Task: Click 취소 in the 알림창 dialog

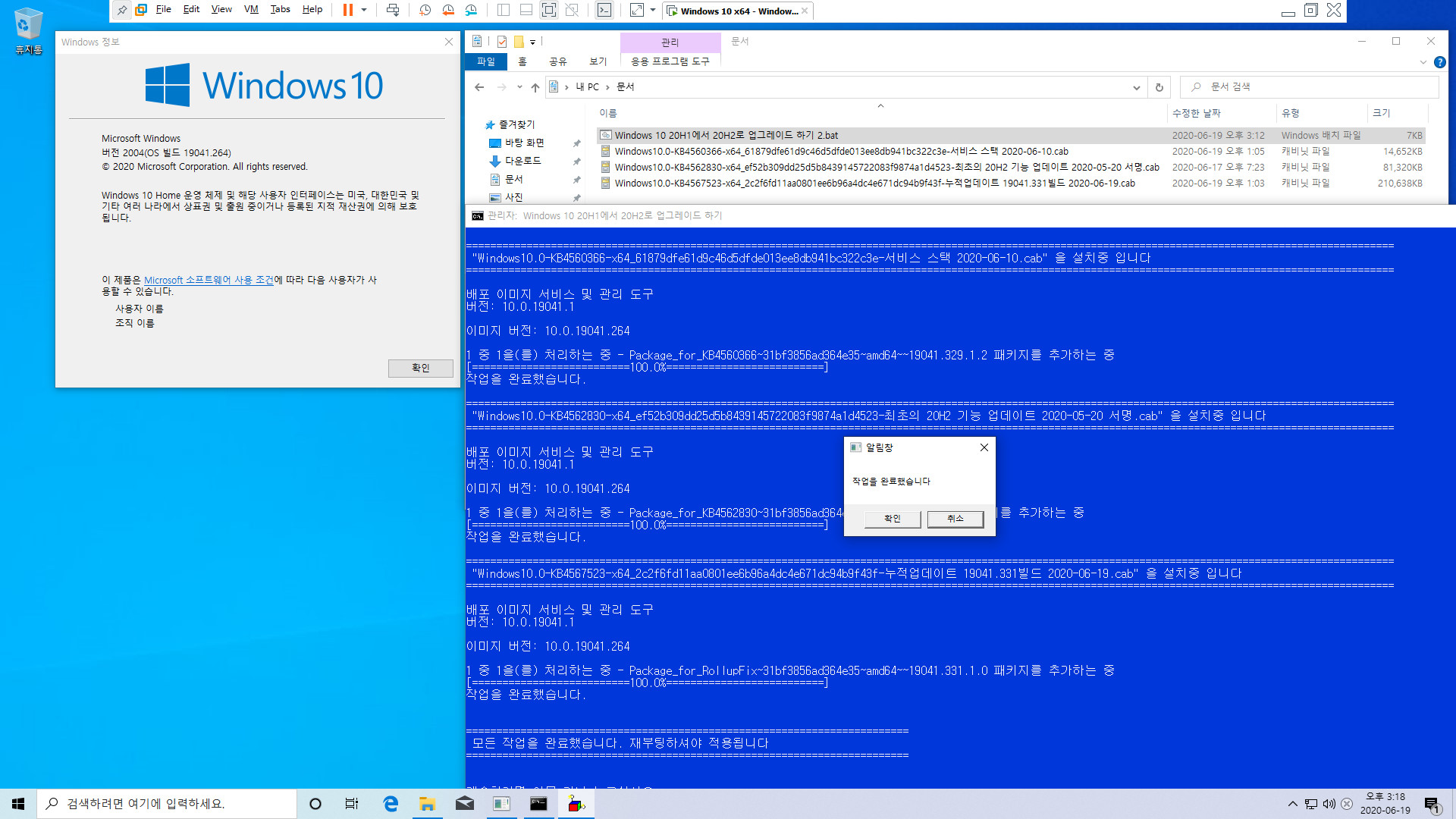Action: [955, 519]
